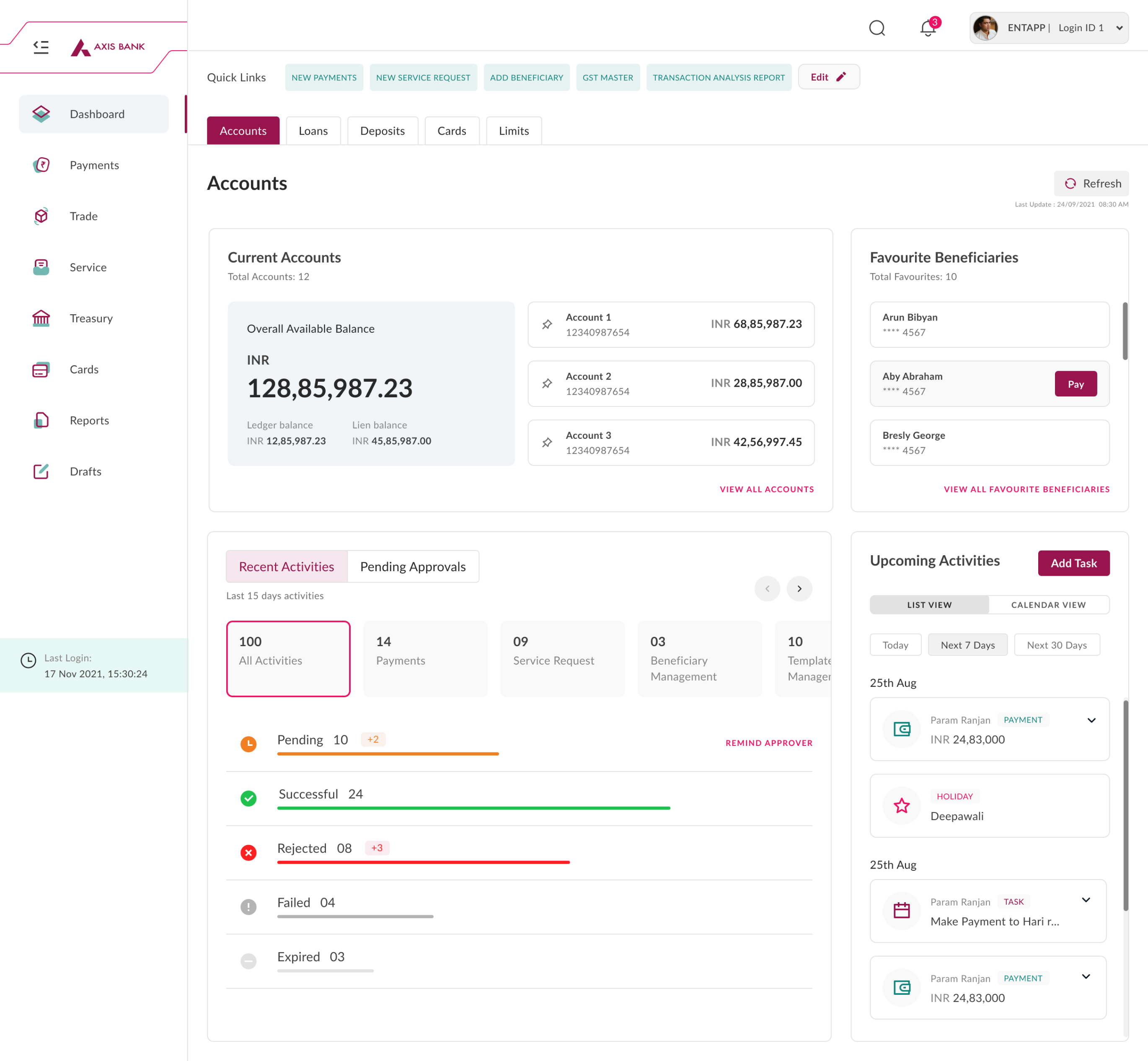The image size is (1148, 1061).
Task: Select the Today filter option
Action: click(x=895, y=645)
